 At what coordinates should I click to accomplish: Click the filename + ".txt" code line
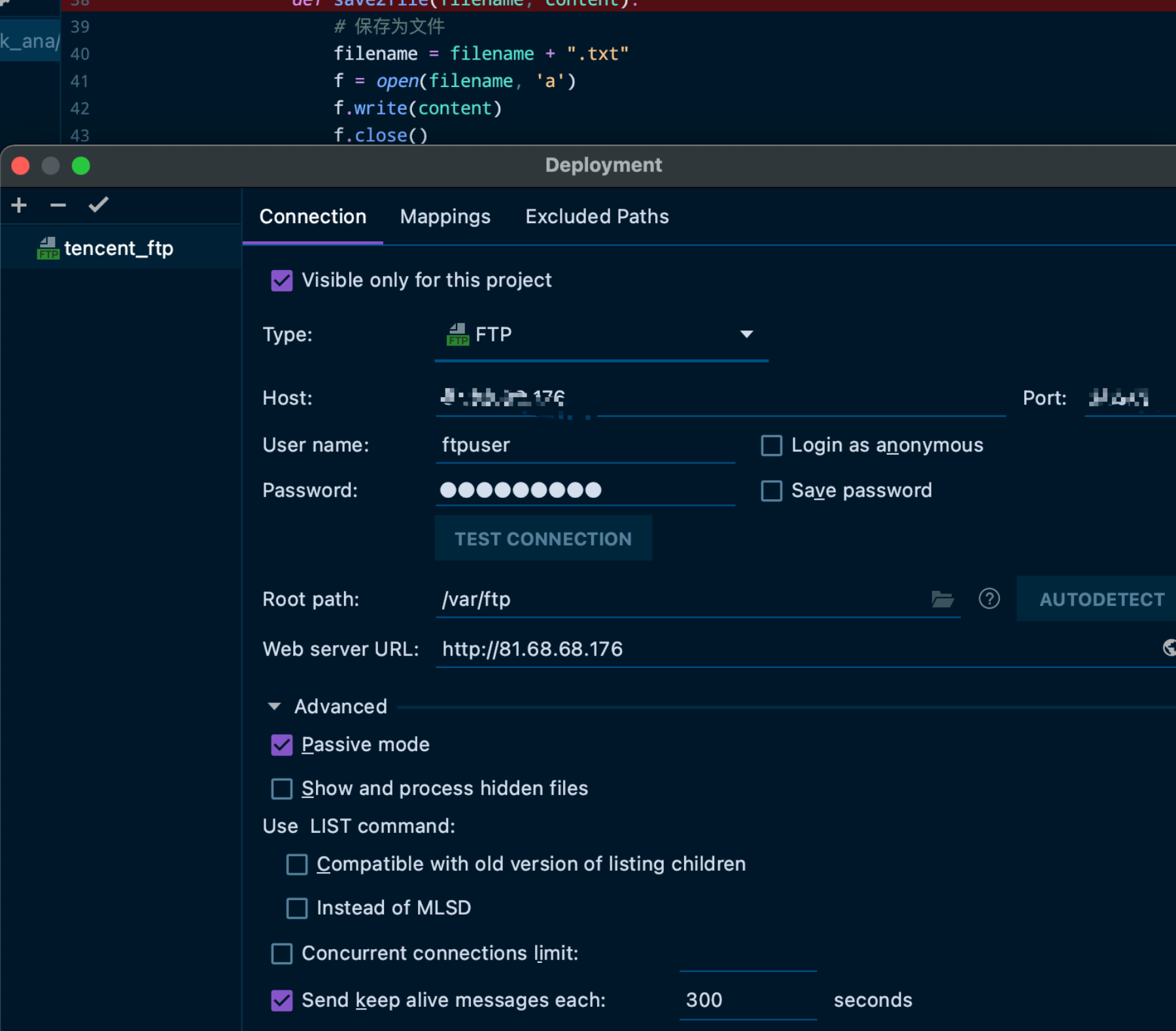point(481,54)
